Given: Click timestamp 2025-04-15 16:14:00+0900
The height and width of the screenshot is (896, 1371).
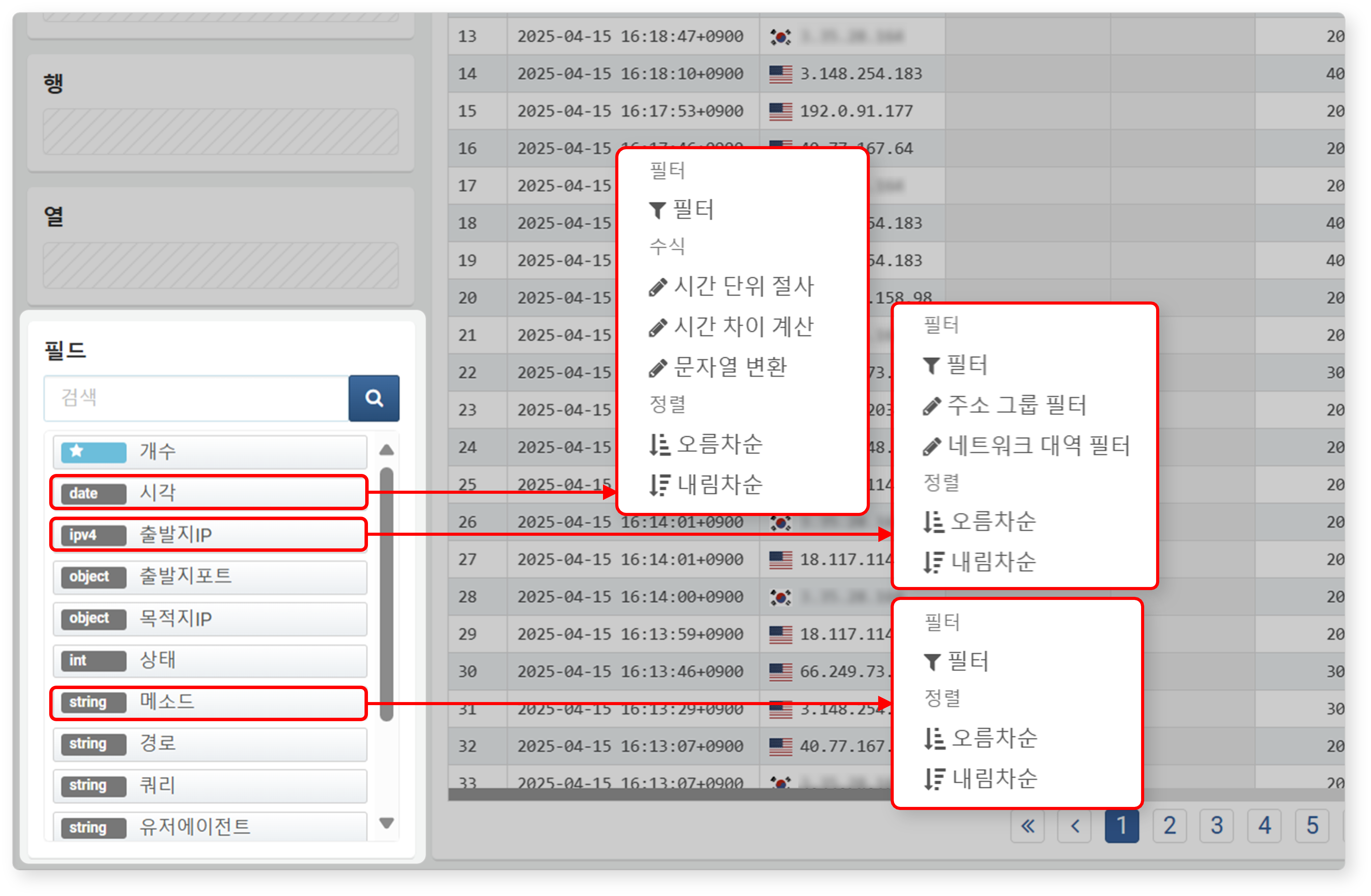Looking at the screenshot, I should click(630, 597).
